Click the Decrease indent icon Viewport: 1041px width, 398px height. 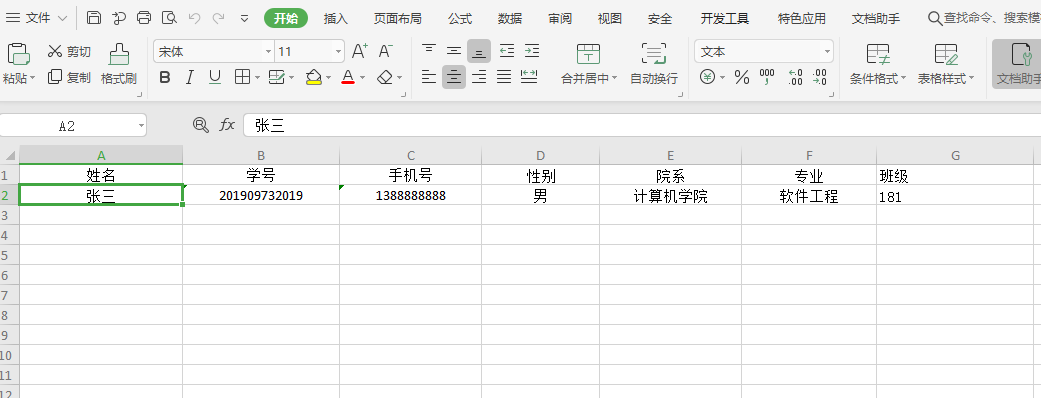tap(507, 50)
